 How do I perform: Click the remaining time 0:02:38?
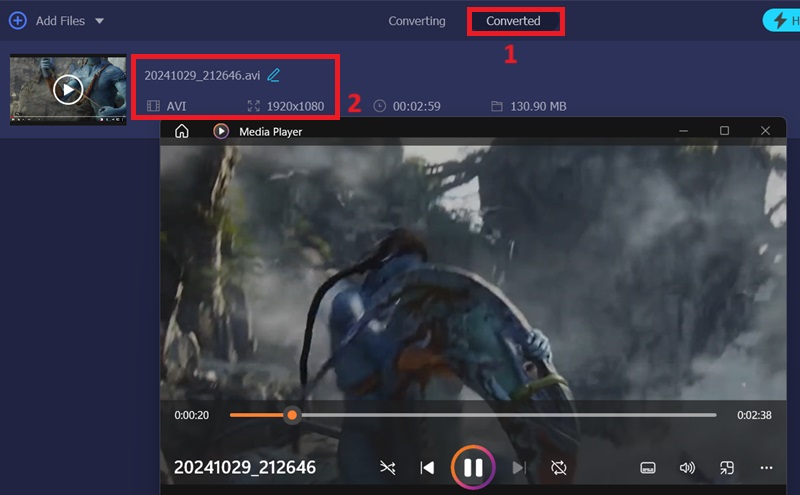click(x=754, y=415)
